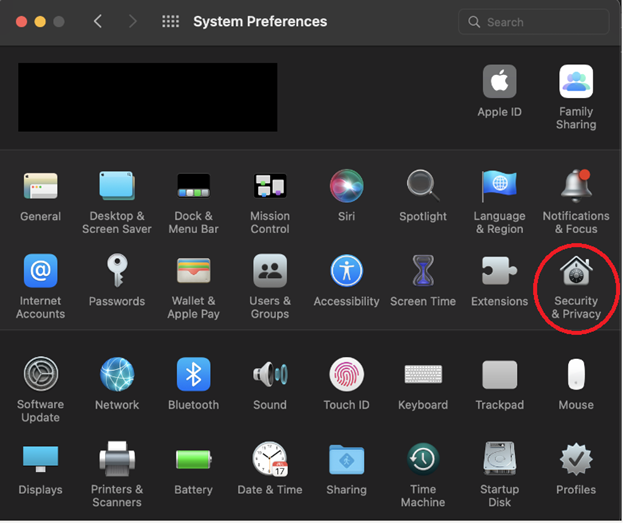
Task: Close the System Preferences window
Action: click(21, 21)
